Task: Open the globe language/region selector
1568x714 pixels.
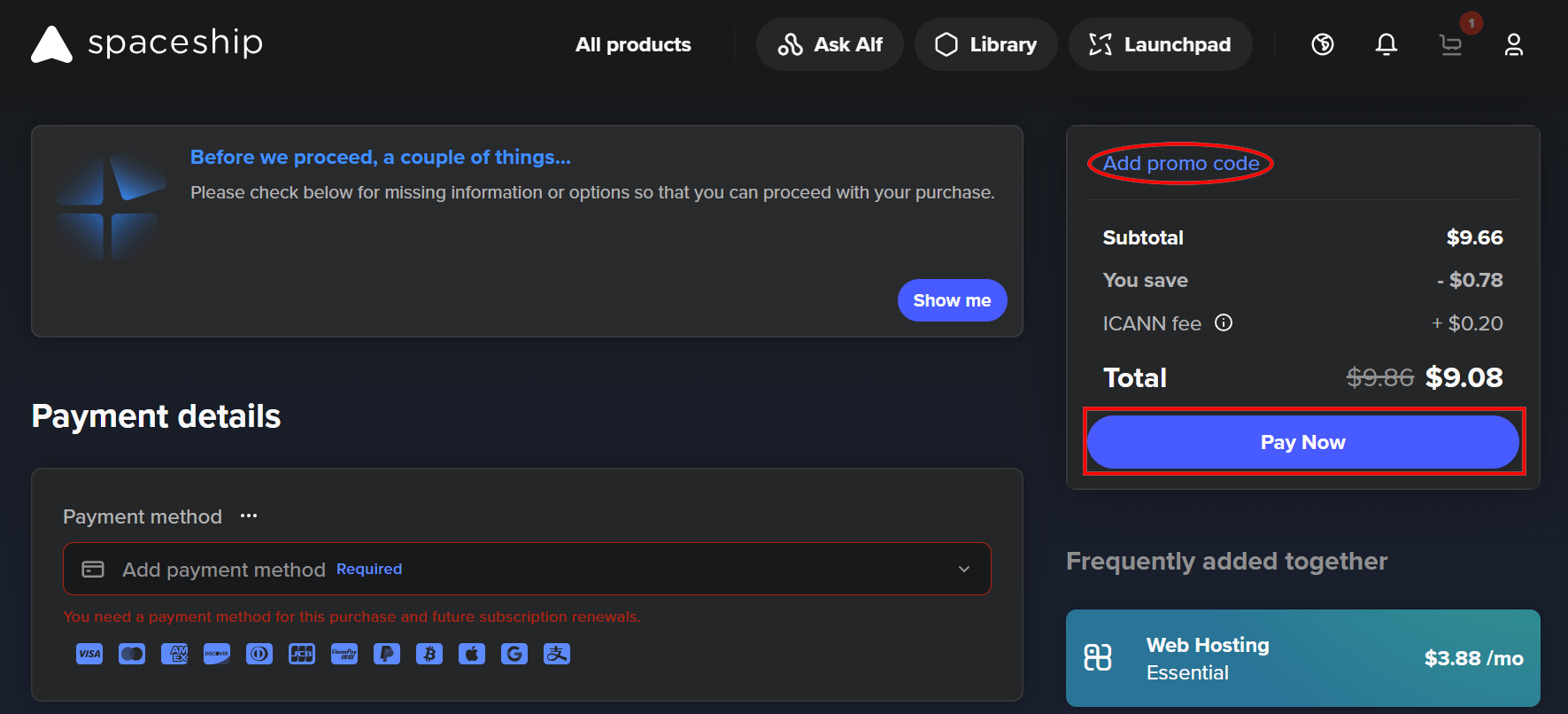Action: [x=1323, y=44]
